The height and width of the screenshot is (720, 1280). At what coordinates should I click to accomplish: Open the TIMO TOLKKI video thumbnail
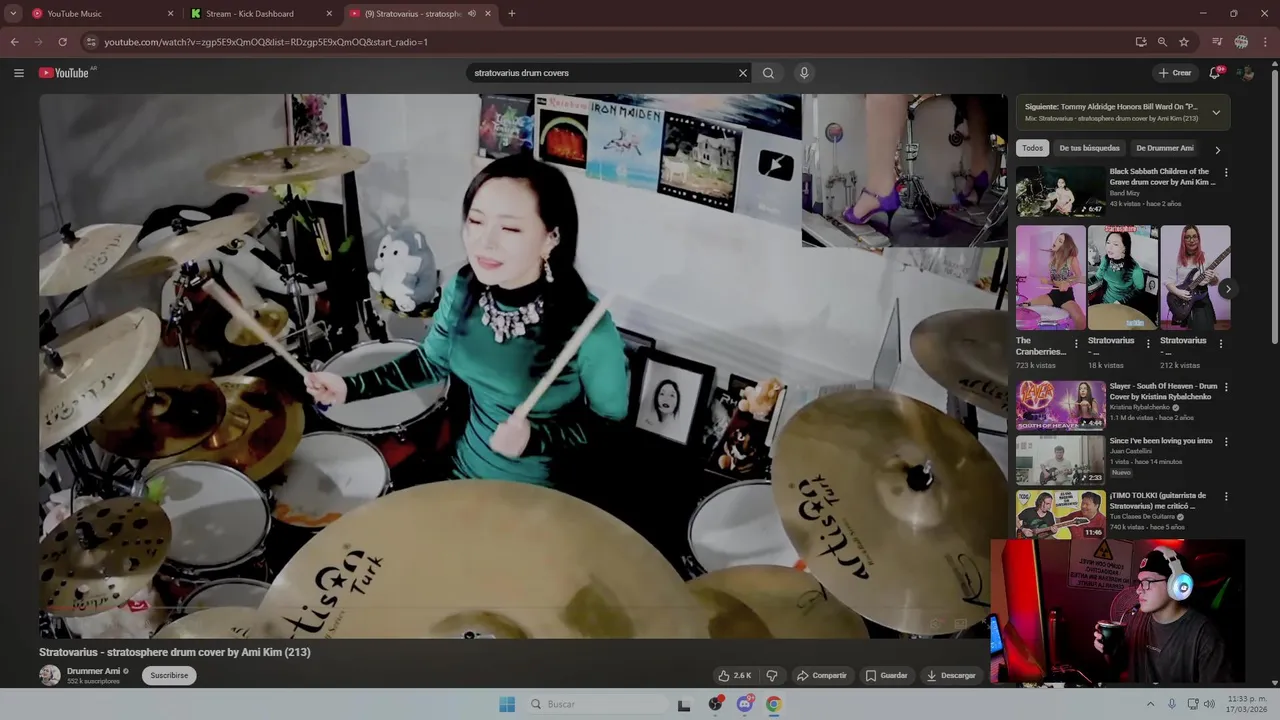click(1061, 514)
